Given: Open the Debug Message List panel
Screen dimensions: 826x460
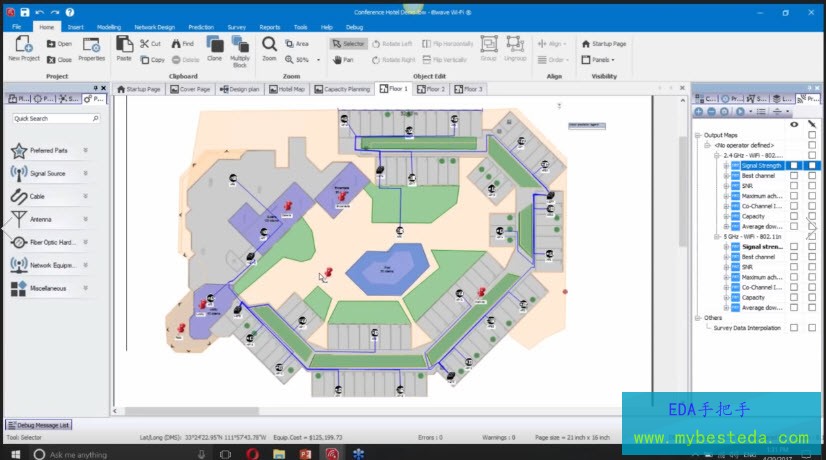Looking at the screenshot, I should [38, 425].
